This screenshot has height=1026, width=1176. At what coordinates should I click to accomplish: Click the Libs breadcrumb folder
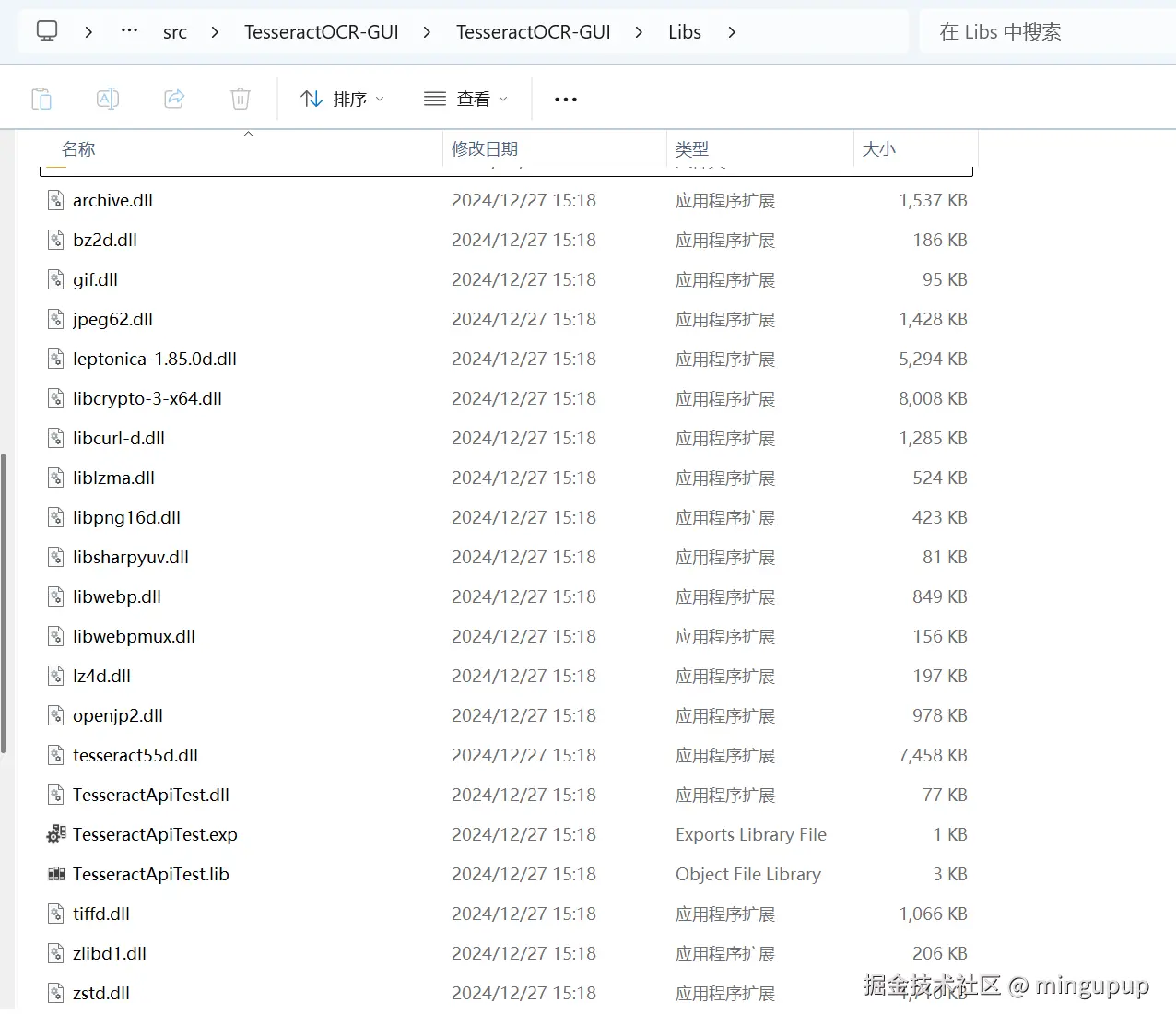[685, 32]
